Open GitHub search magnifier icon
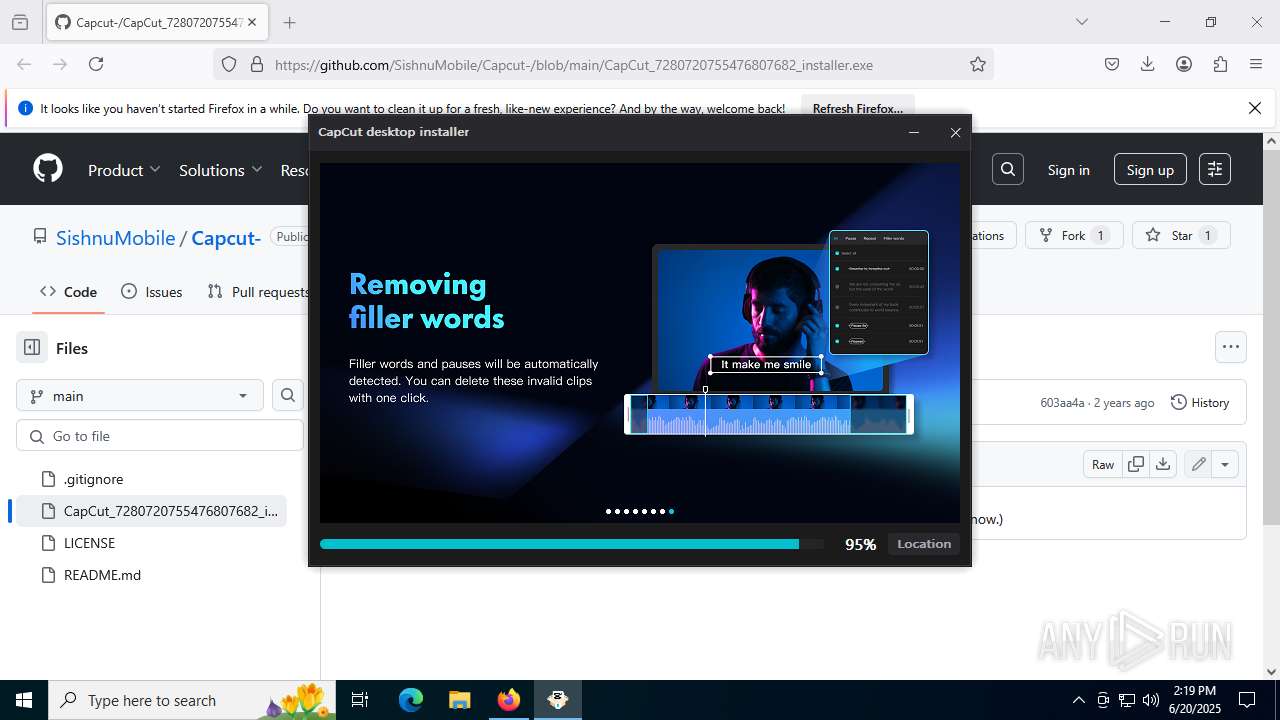 [1008, 169]
